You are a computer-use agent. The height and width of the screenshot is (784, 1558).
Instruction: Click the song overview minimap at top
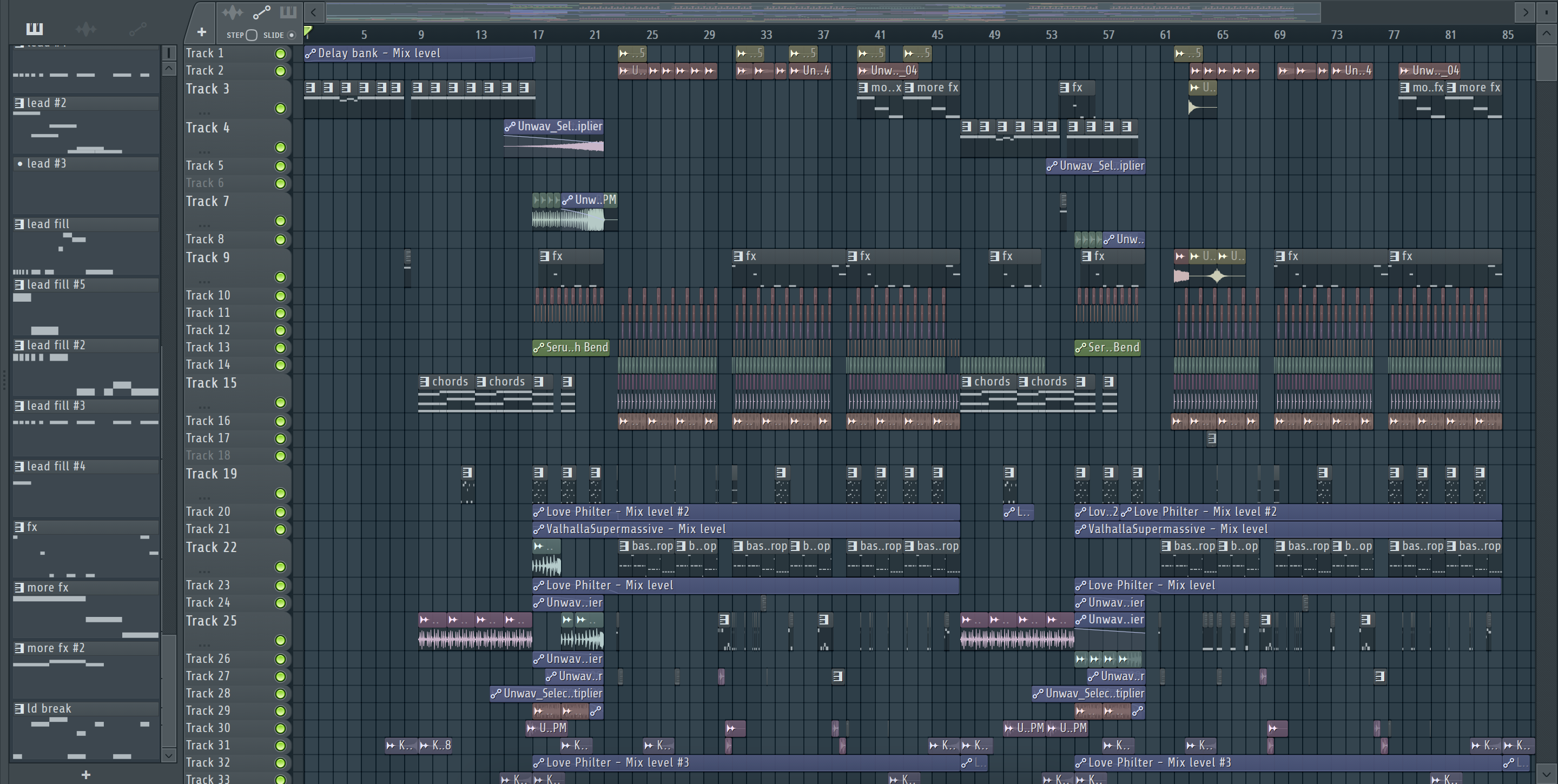click(822, 11)
